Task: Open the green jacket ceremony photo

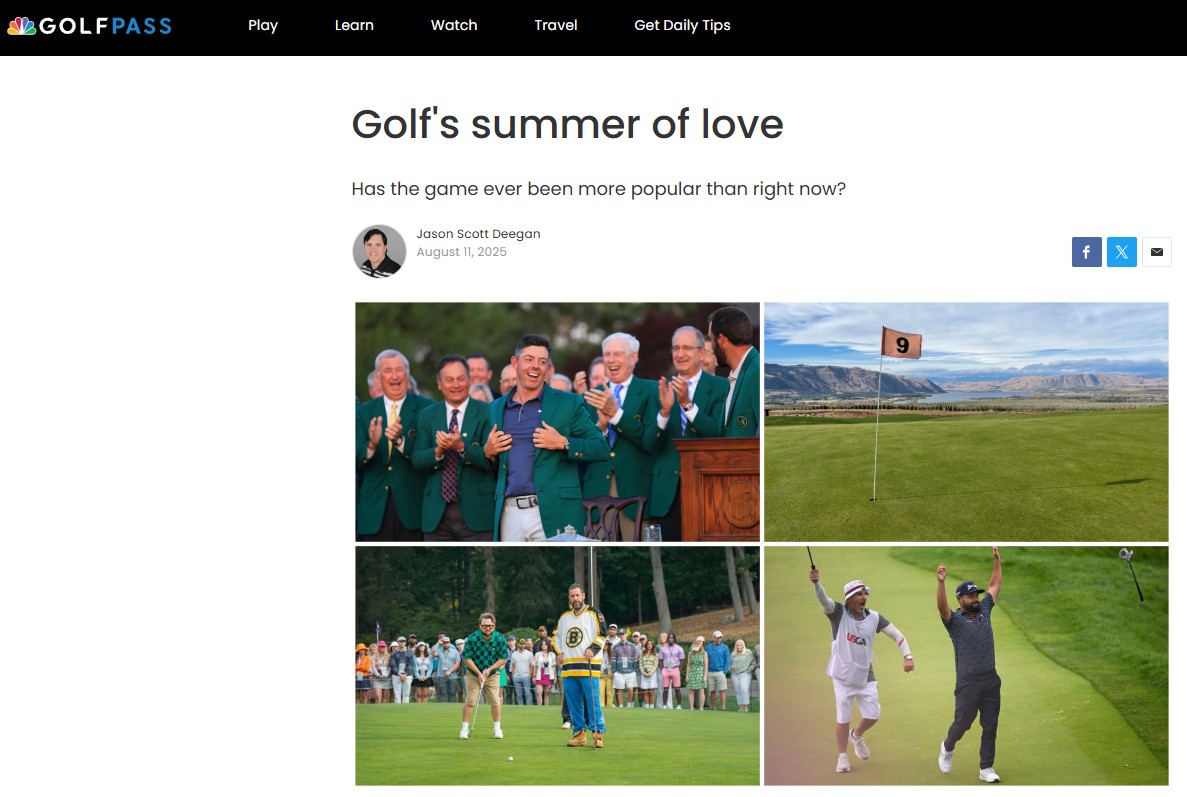Action: tap(557, 422)
